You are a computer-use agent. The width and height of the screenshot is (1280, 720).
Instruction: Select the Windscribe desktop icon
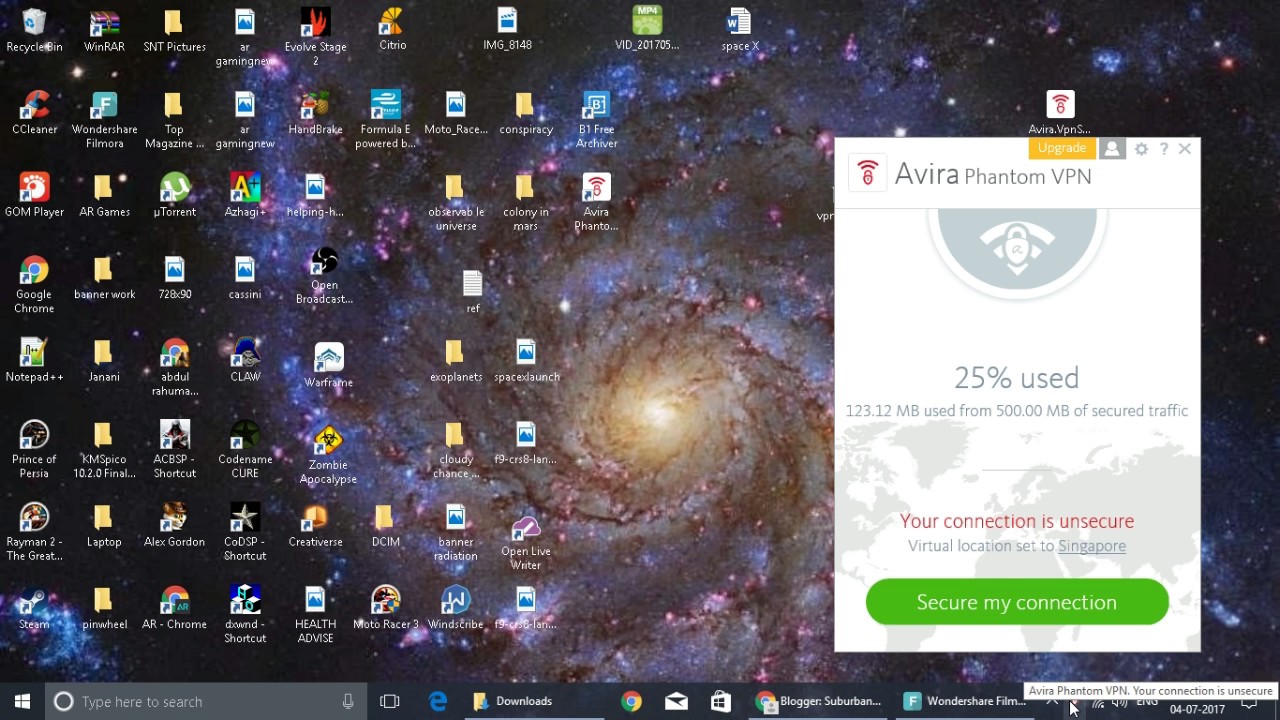tap(455, 608)
